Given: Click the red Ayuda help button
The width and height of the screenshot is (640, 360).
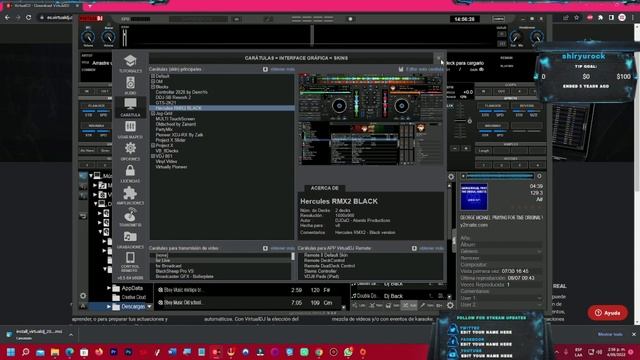Looking at the screenshot, I should click(608, 313).
